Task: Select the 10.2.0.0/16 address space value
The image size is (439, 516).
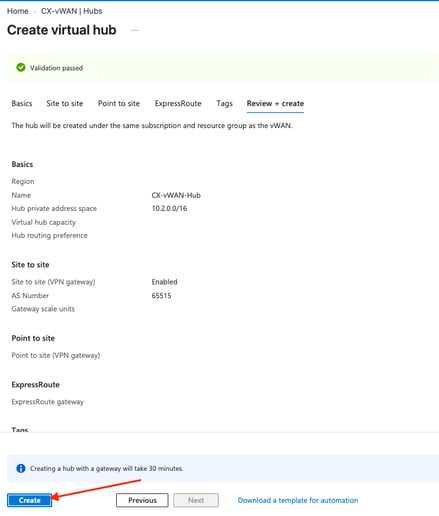Action: tap(169, 208)
